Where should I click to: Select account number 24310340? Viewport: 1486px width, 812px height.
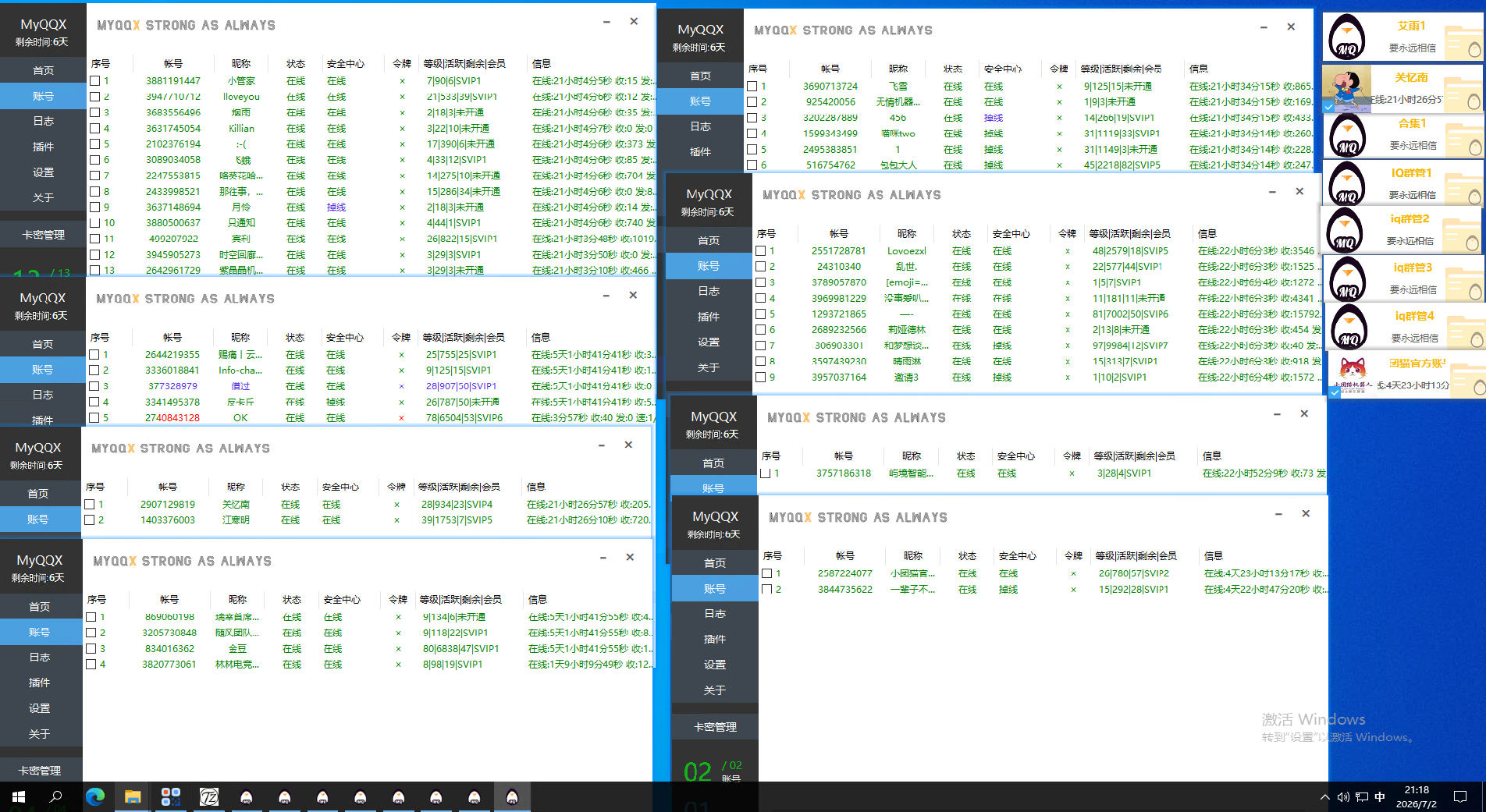[x=839, y=267]
